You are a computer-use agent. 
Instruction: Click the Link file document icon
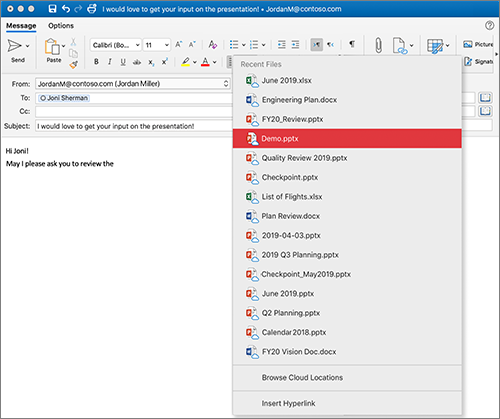pyautogui.click(x=400, y=45)
